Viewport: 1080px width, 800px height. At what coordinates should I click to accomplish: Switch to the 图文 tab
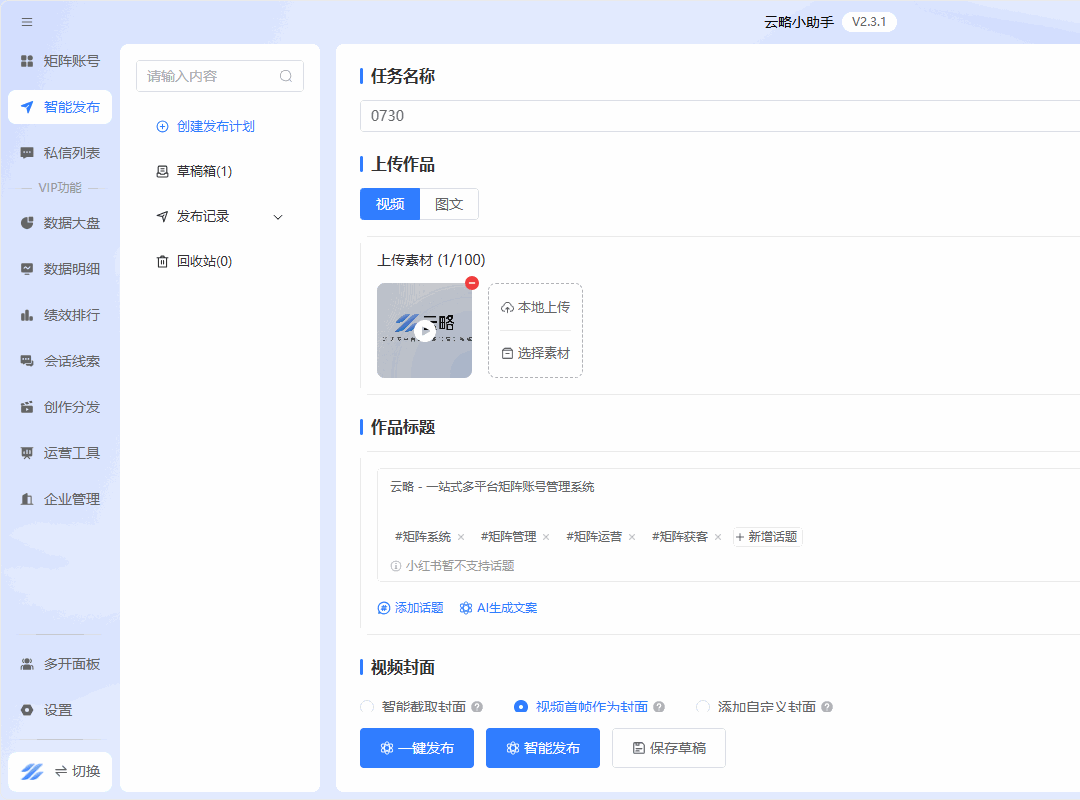[x=449, y=204]
